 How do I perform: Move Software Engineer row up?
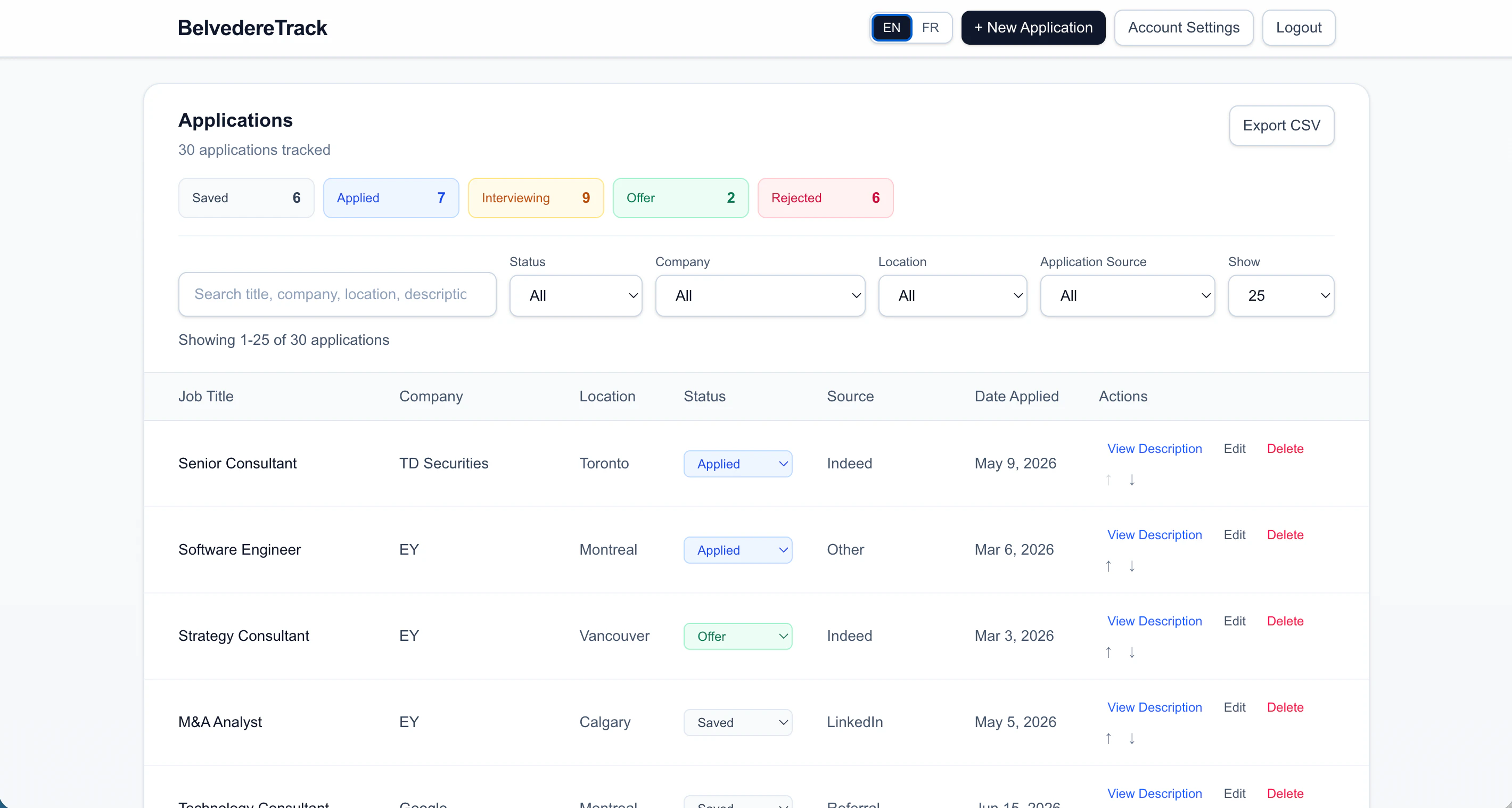tap(1108, 566)
